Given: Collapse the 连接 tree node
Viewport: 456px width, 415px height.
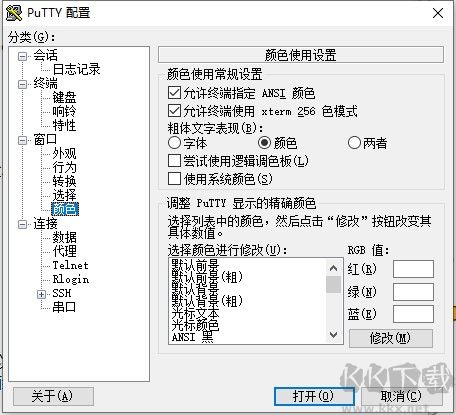Looking at the screenshot, I should click(22, 224).
